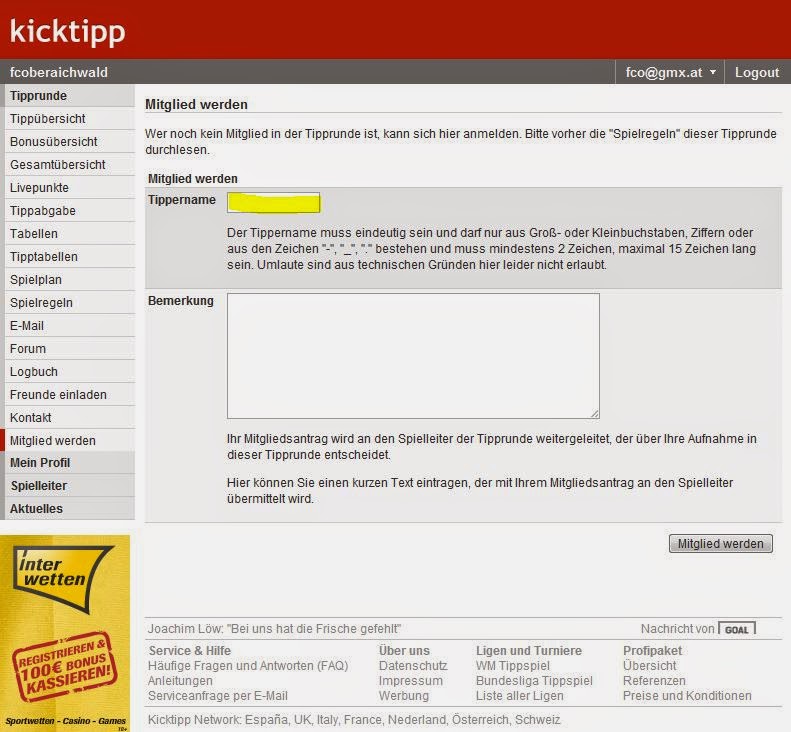Open the fcoberaichwald tipping round title

click(59, 72)
